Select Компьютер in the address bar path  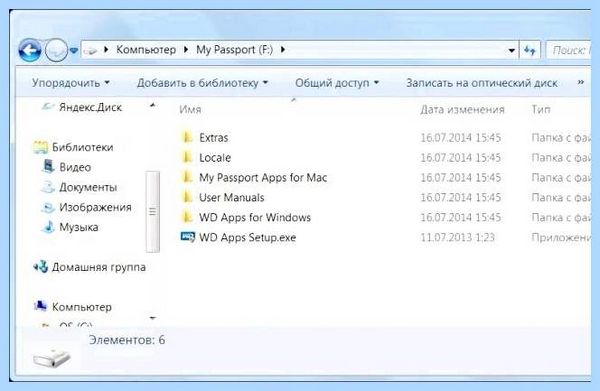[146, 50]
